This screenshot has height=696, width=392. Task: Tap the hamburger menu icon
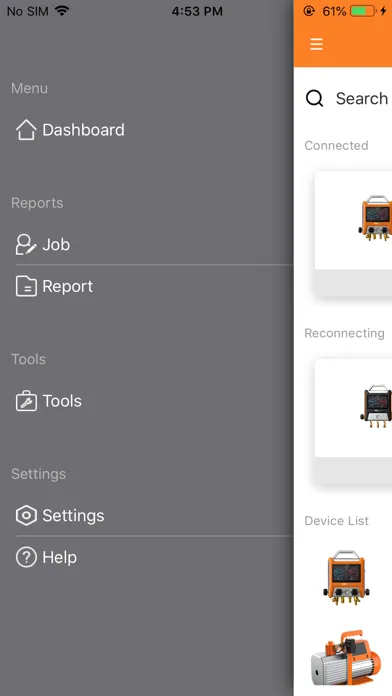[316, 44]
